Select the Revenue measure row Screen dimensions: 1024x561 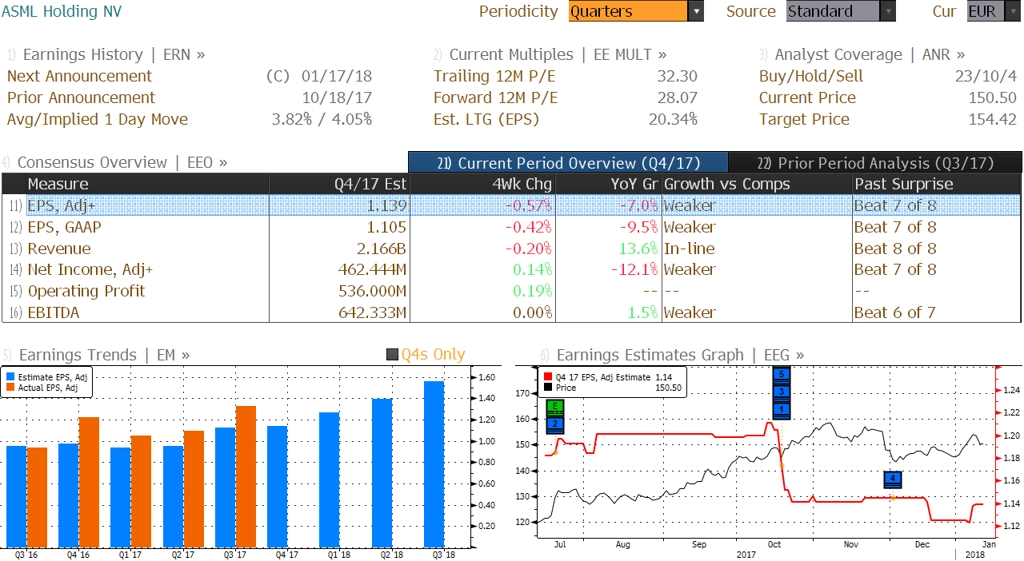[511, 249]
